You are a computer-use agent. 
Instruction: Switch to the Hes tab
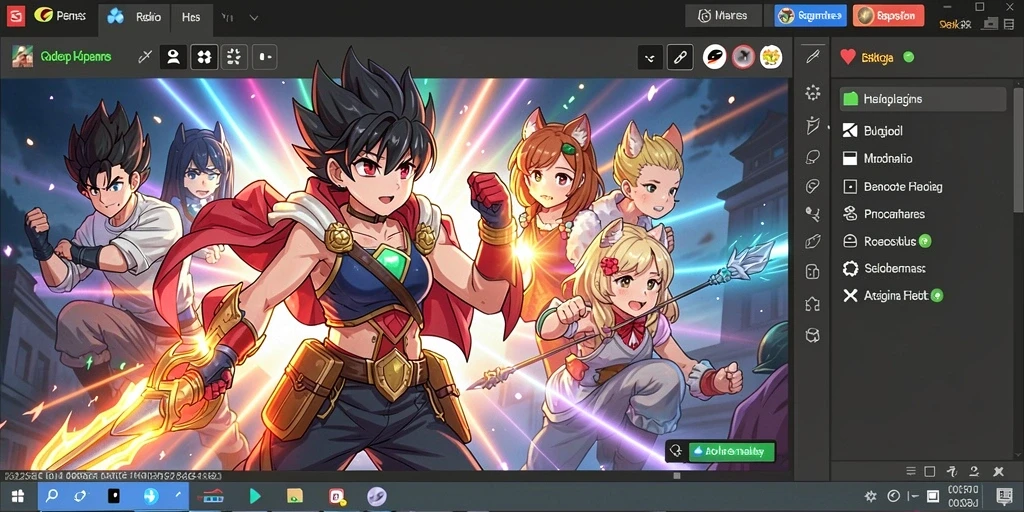point(191,18)
